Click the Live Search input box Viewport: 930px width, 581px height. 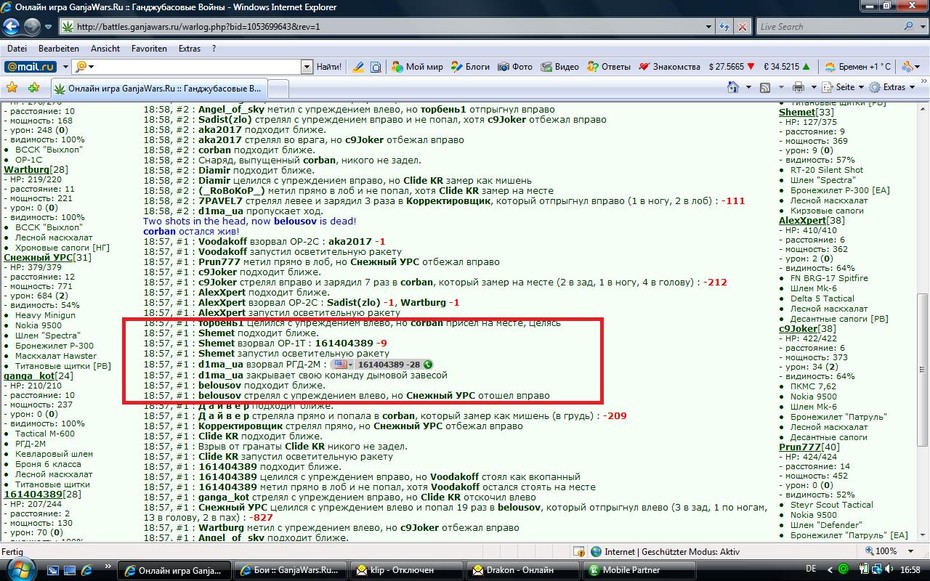click(x=829, y=27)
